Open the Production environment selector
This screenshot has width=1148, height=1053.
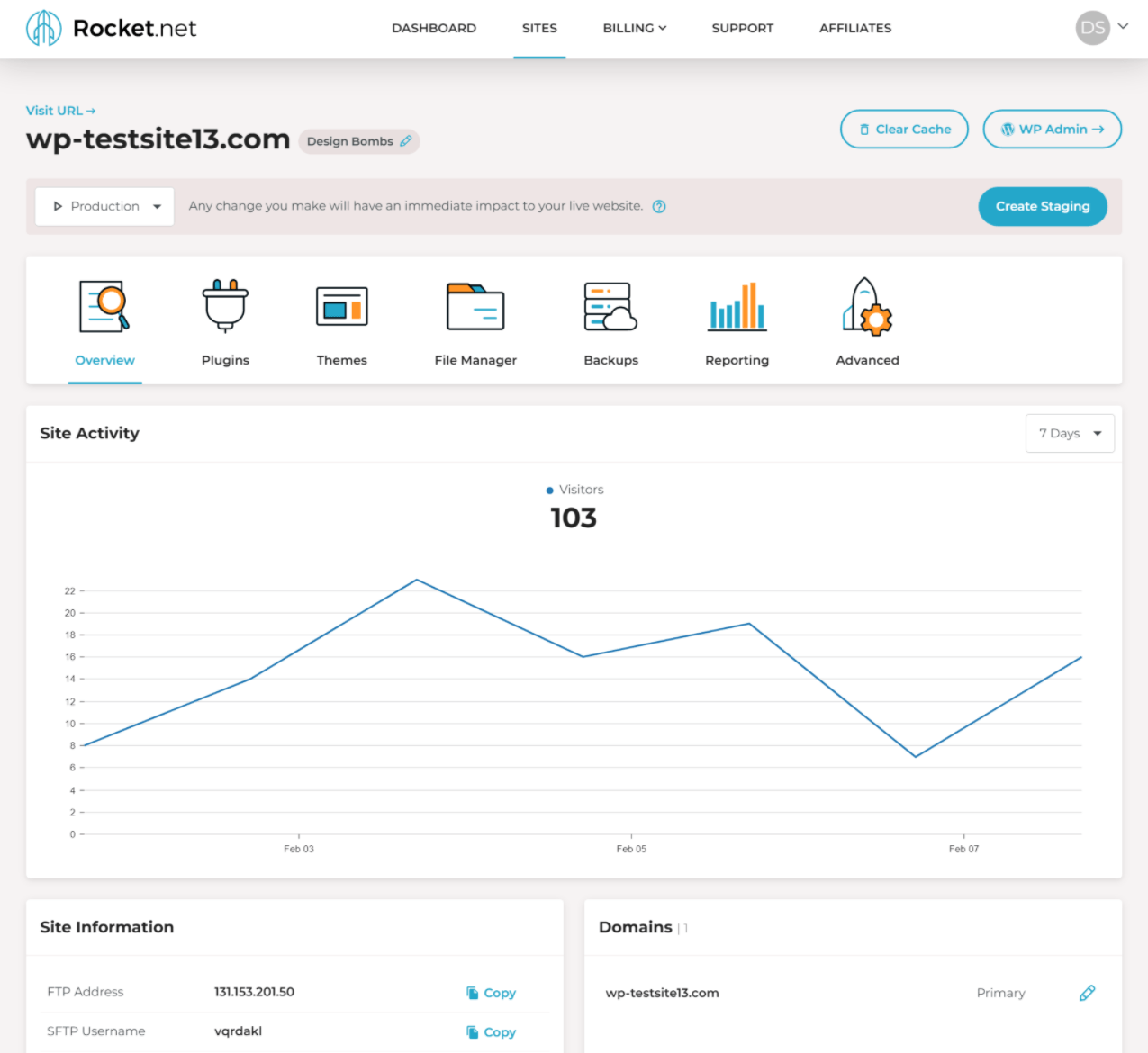104,206
